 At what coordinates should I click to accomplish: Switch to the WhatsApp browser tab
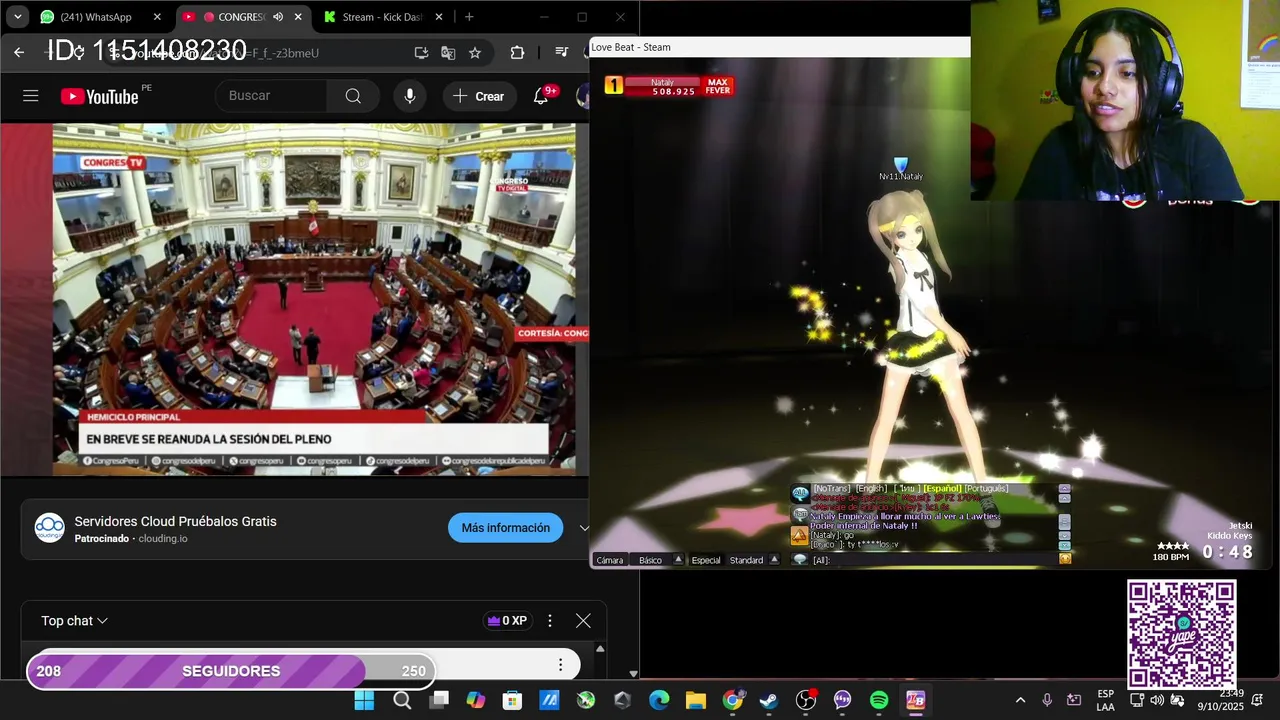point(100,17)
